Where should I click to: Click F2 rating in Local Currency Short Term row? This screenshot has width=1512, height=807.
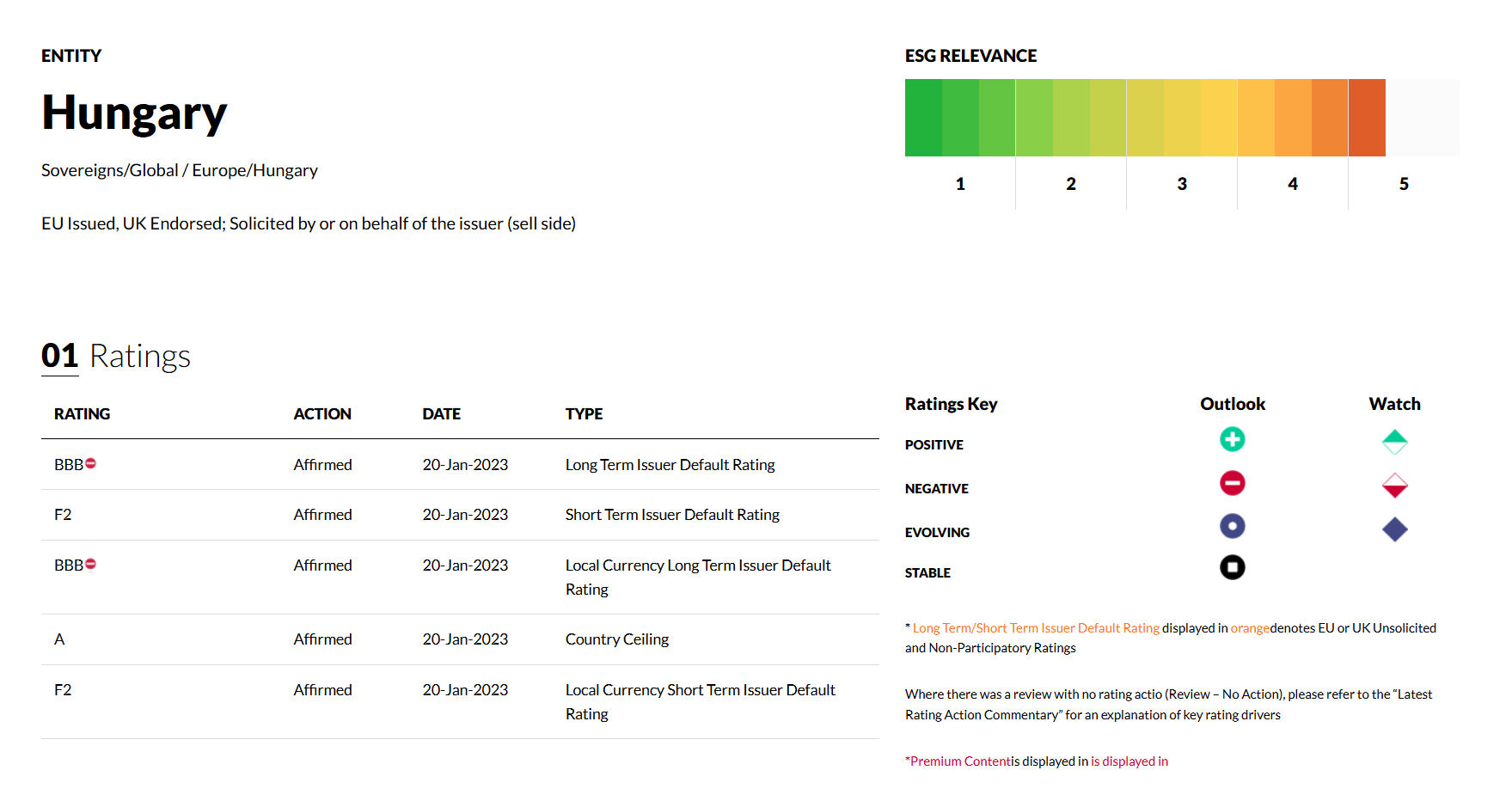coord(63,690)
